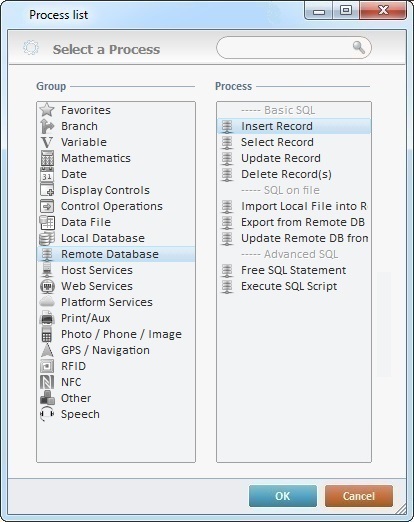
Task: Click the Print/Aux printer icon
Action: click(47, 318)
